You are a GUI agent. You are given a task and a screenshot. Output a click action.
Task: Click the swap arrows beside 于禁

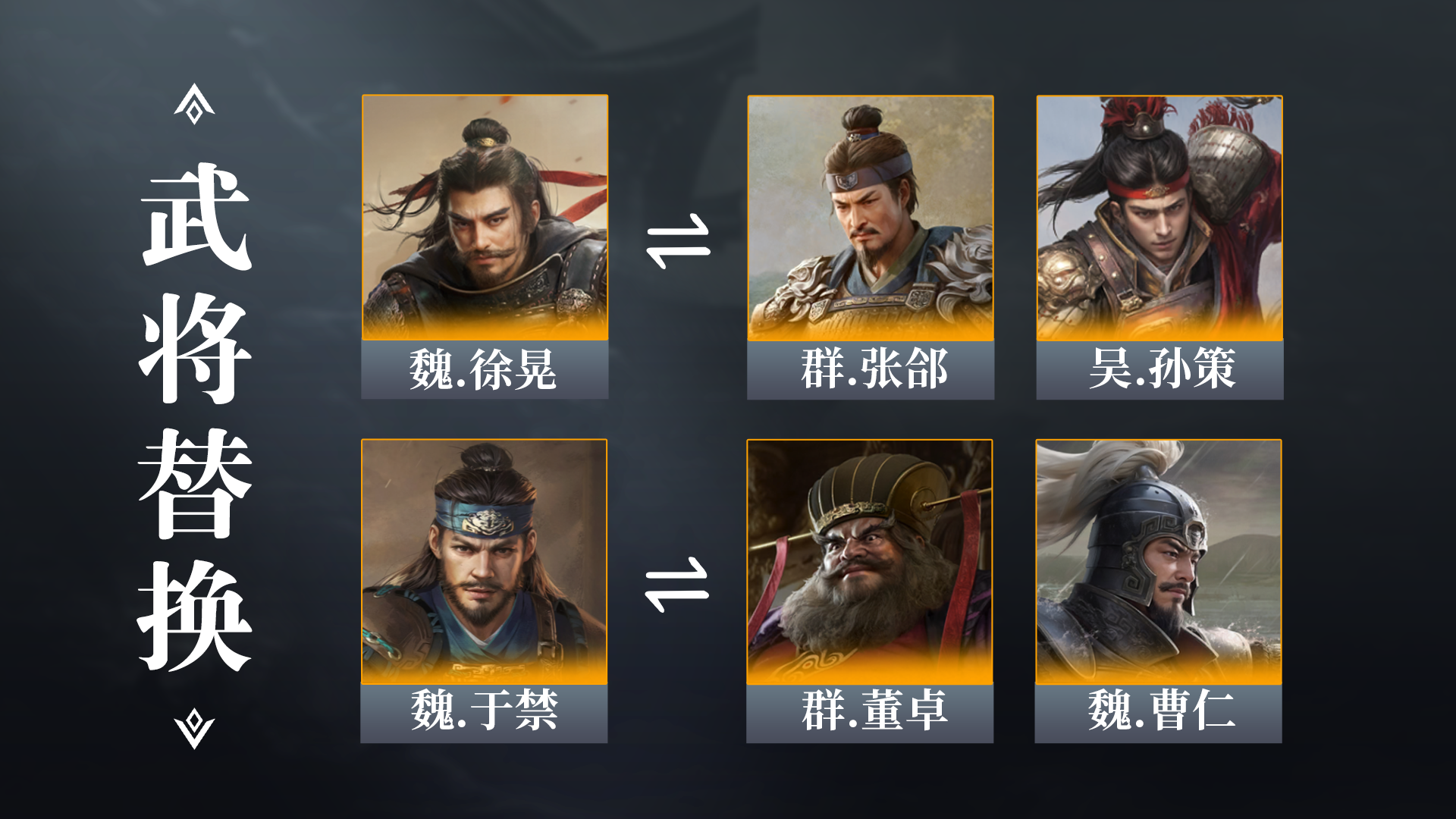pos(676,585)
